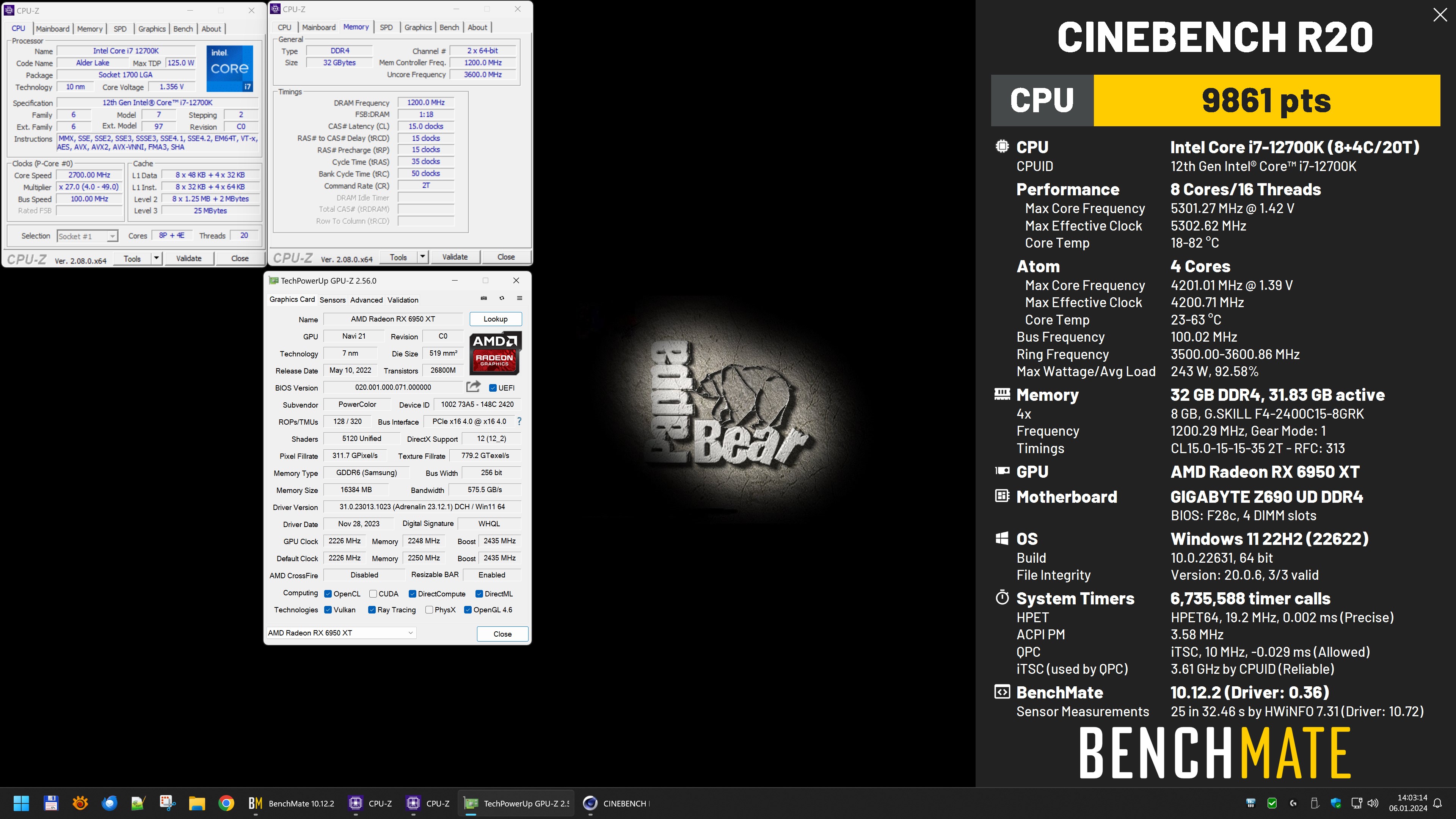Click the green checkmark tray icon
This screenshot has width=1456, height=819.
(x=1272, y=803)
